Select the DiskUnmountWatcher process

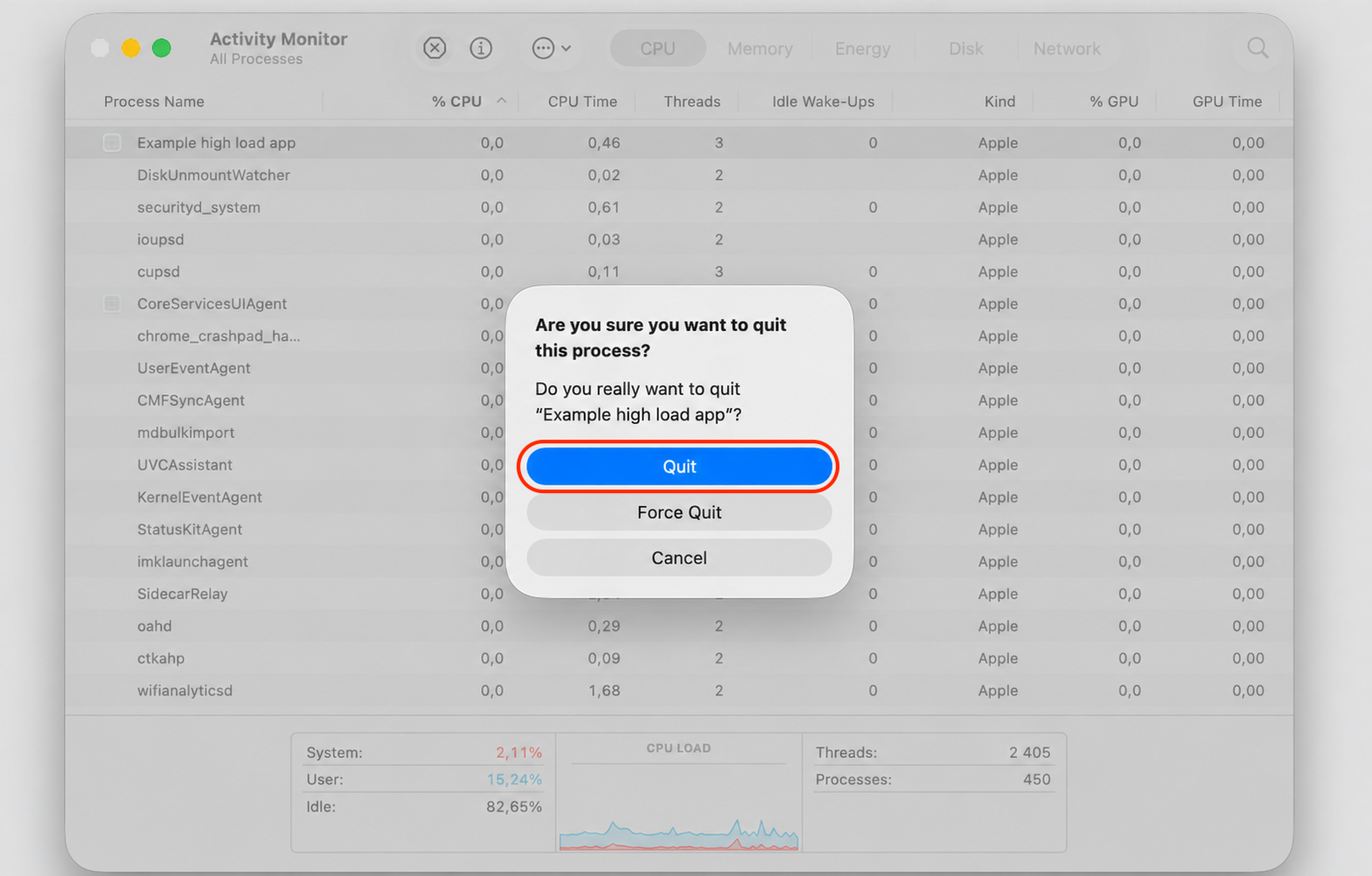(x=213, y=175)
